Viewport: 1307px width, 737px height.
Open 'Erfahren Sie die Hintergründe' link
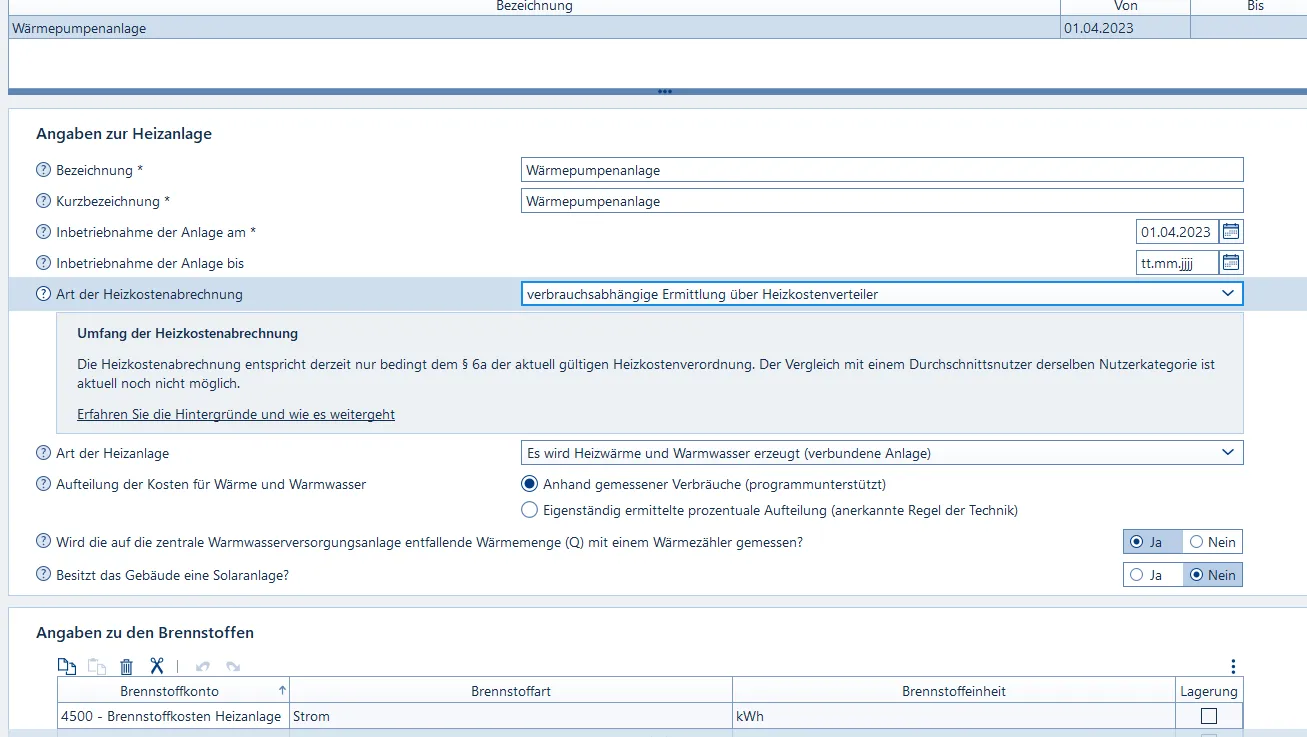(x=236, y=414)
